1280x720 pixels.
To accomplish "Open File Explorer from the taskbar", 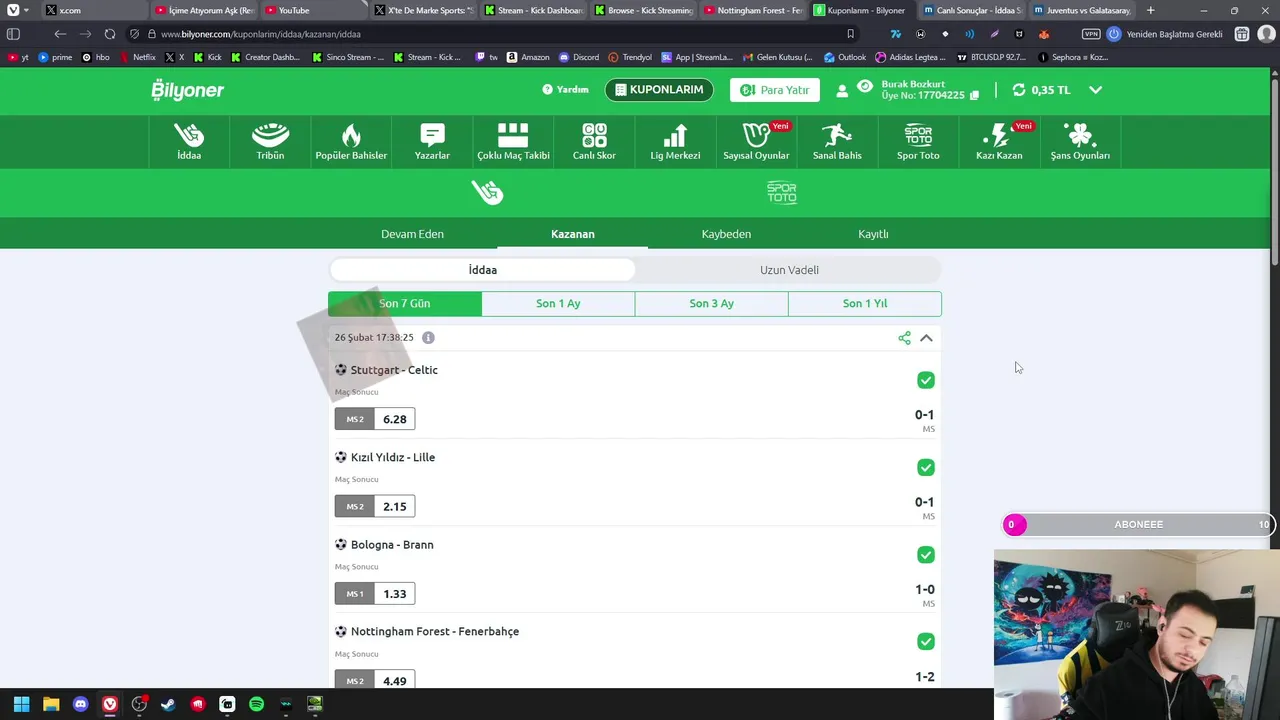I will click(x=51, y=704).
